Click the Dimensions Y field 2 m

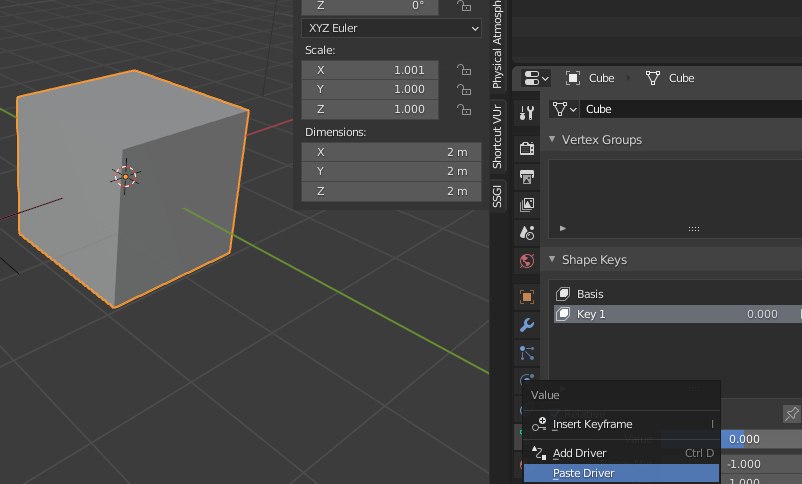(391, 171)
